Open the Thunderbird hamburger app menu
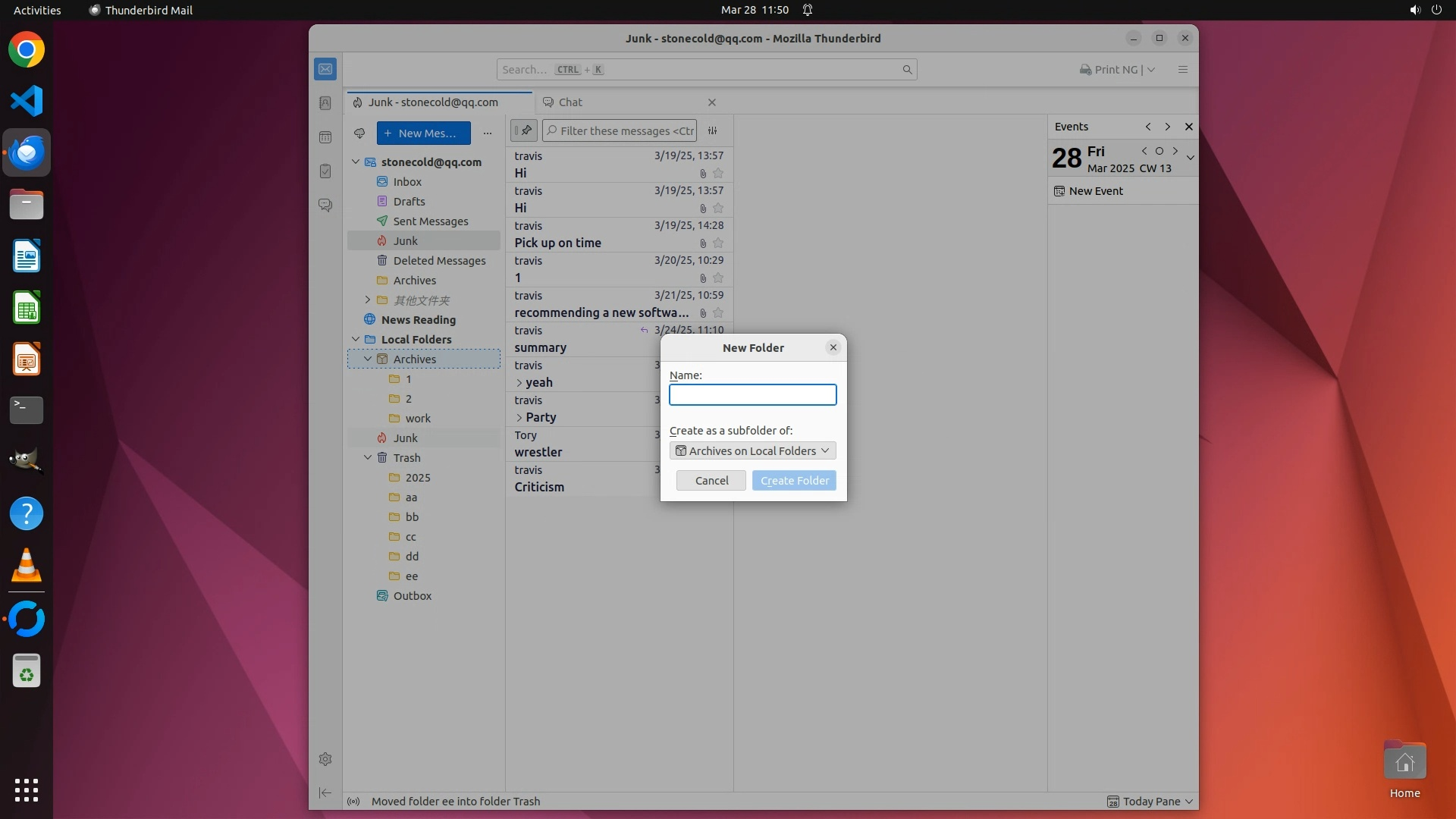 1182,70
